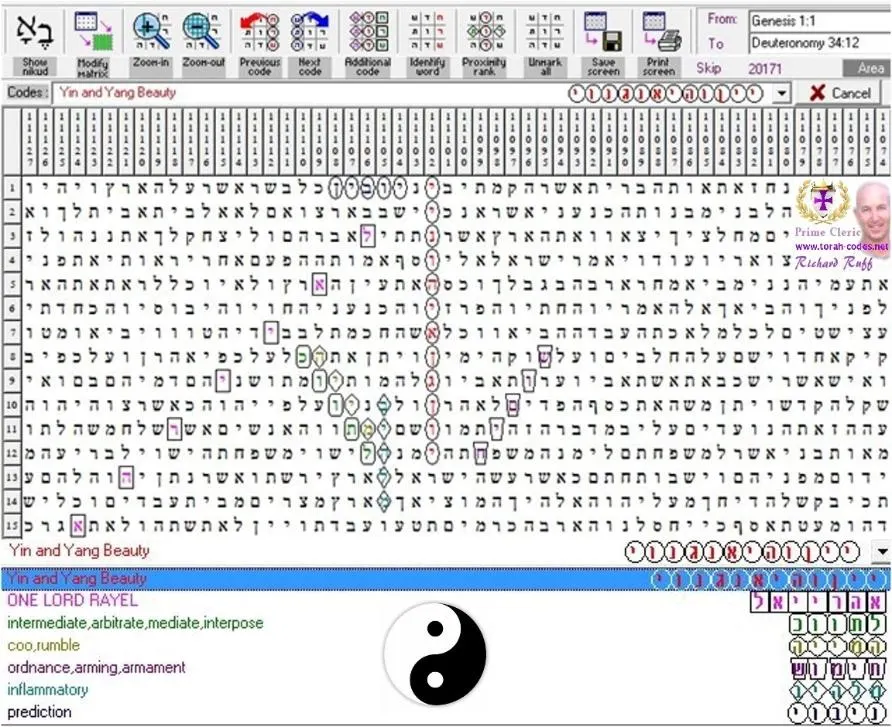Click the Area button
This screenshot has width=892, height=727.
coord(866,68)
